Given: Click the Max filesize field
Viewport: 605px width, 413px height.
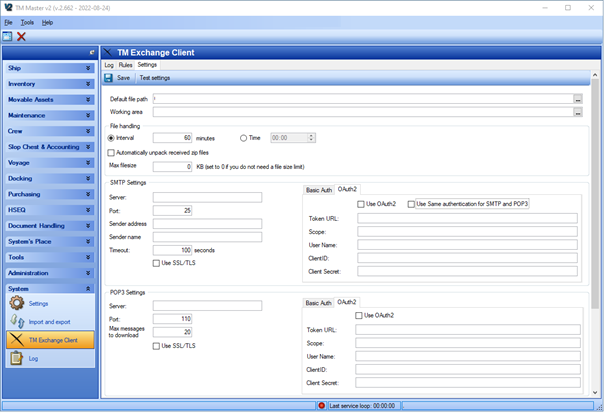Looking at the screenshot, I should click(x=172, y=167).
